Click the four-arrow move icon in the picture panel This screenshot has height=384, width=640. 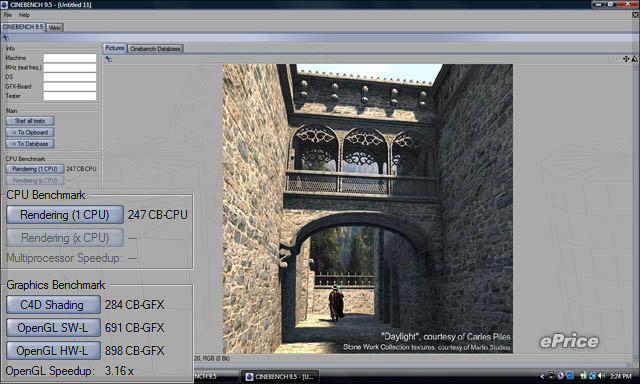[x=626, y=59]
